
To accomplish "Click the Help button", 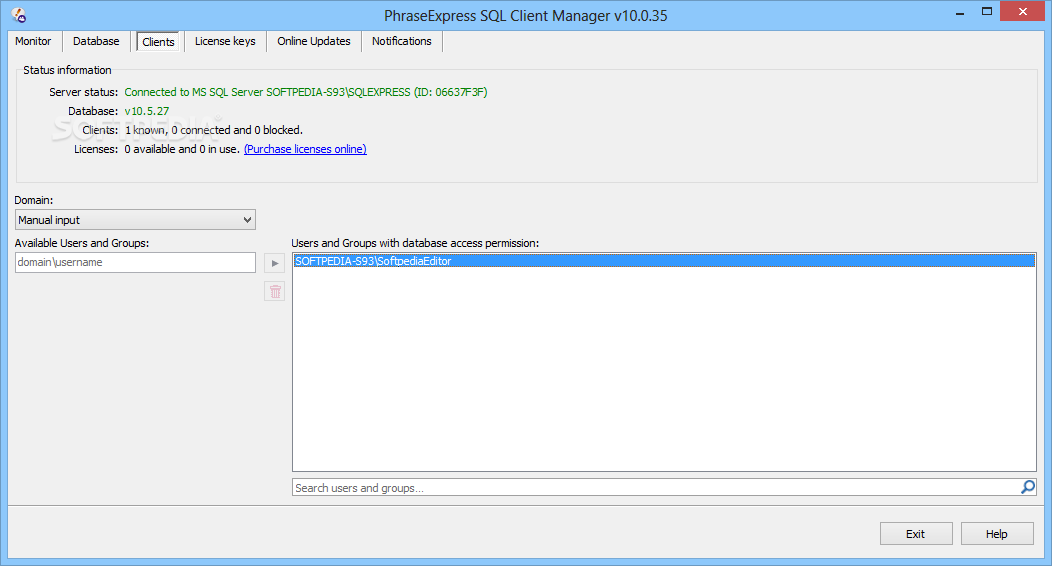I will [x=997, y=534].
